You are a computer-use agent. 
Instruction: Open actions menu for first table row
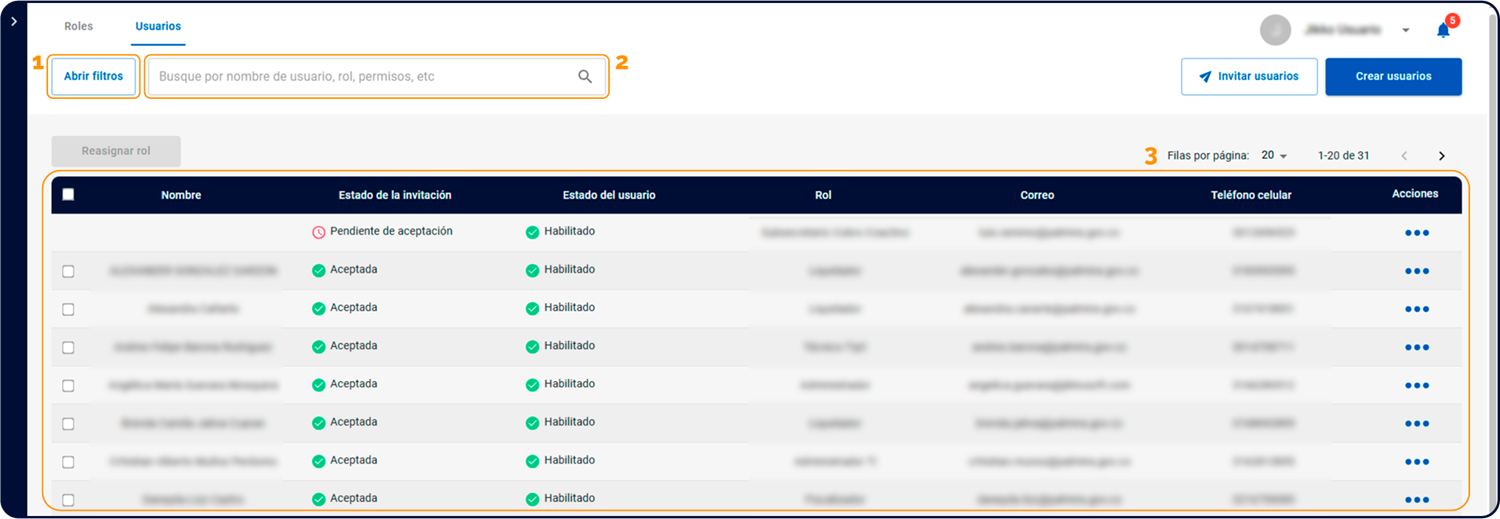point(1416,233)
